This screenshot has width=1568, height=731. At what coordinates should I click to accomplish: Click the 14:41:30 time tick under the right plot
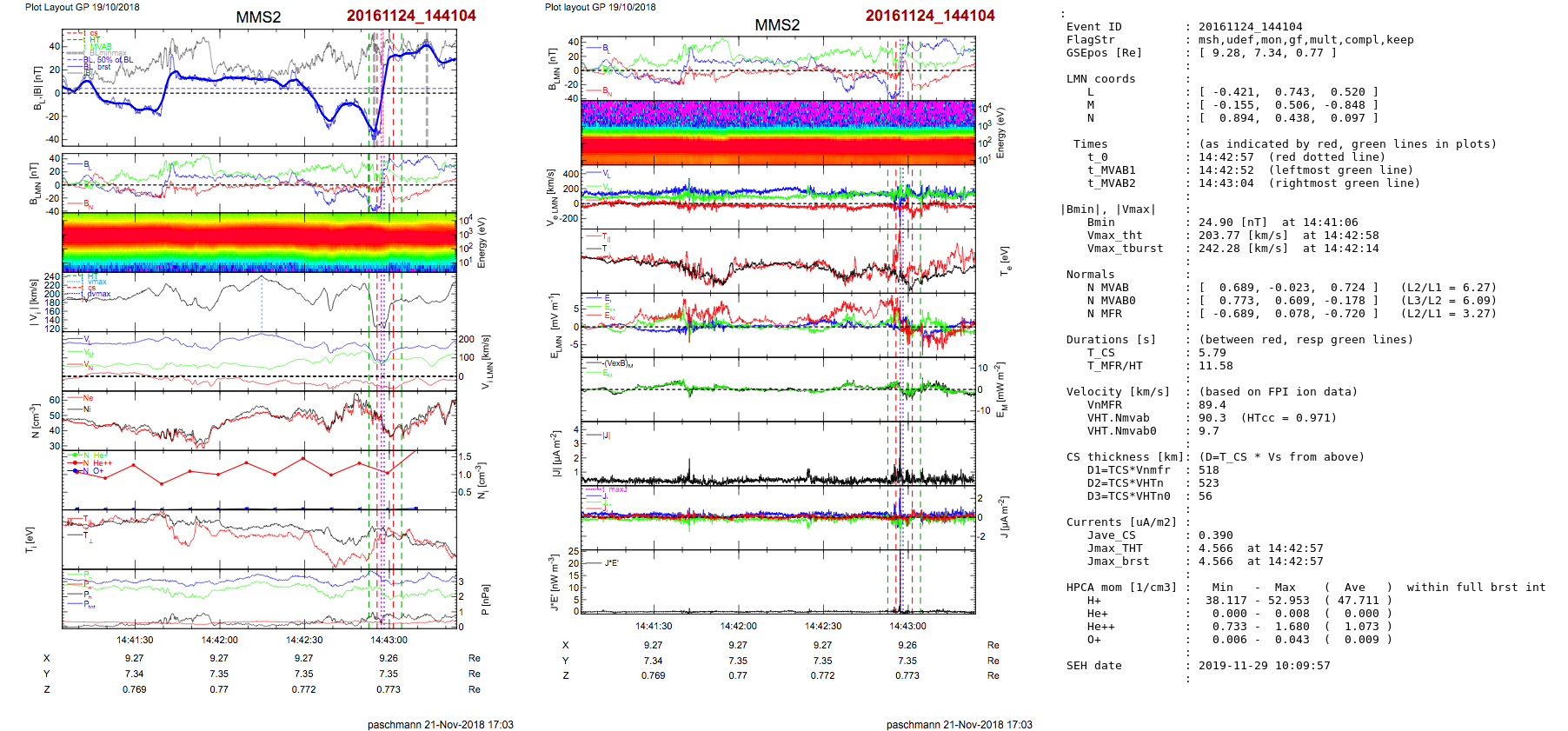pos(653,626)
